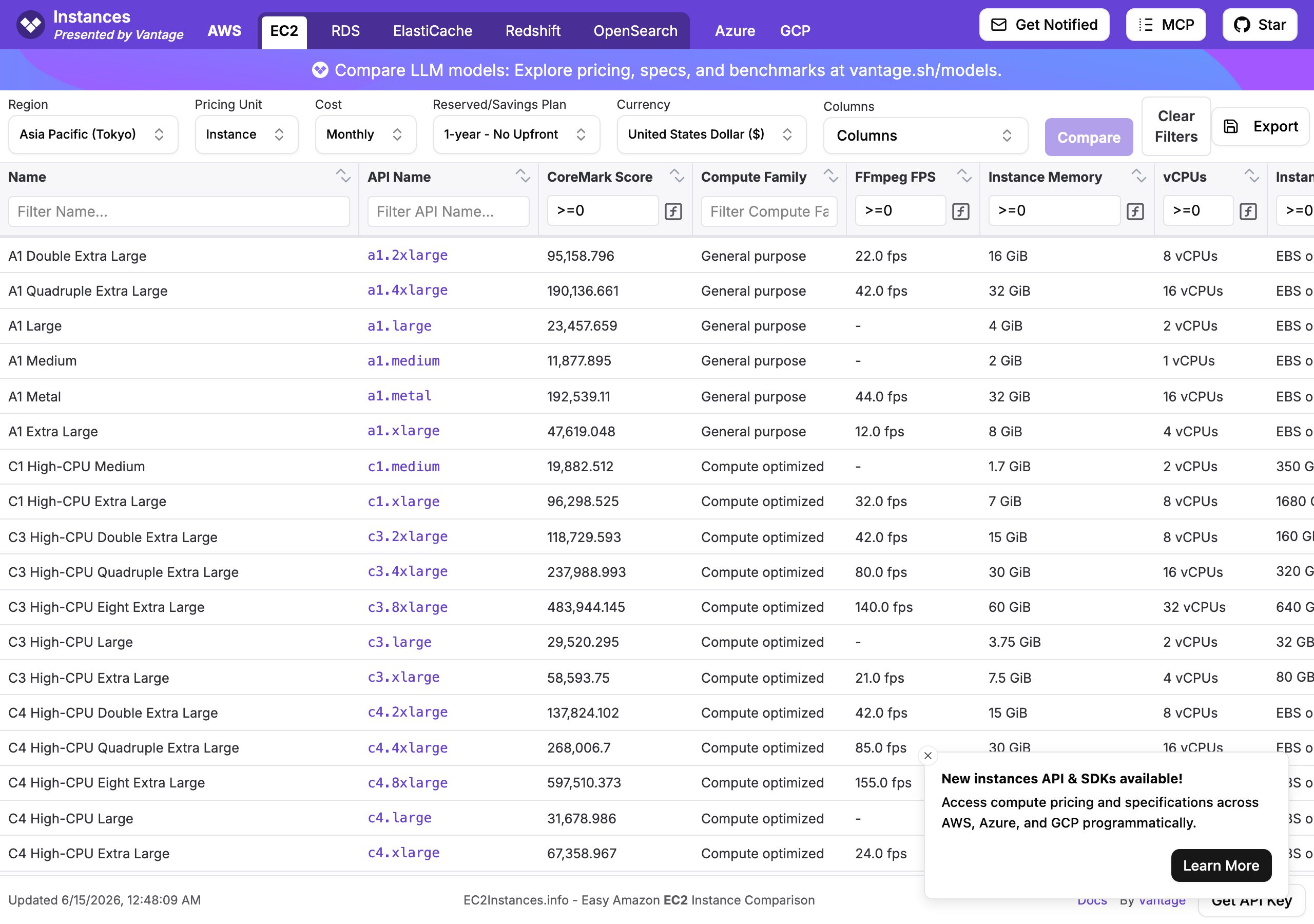Close the new instances API popup

[927, 756]
